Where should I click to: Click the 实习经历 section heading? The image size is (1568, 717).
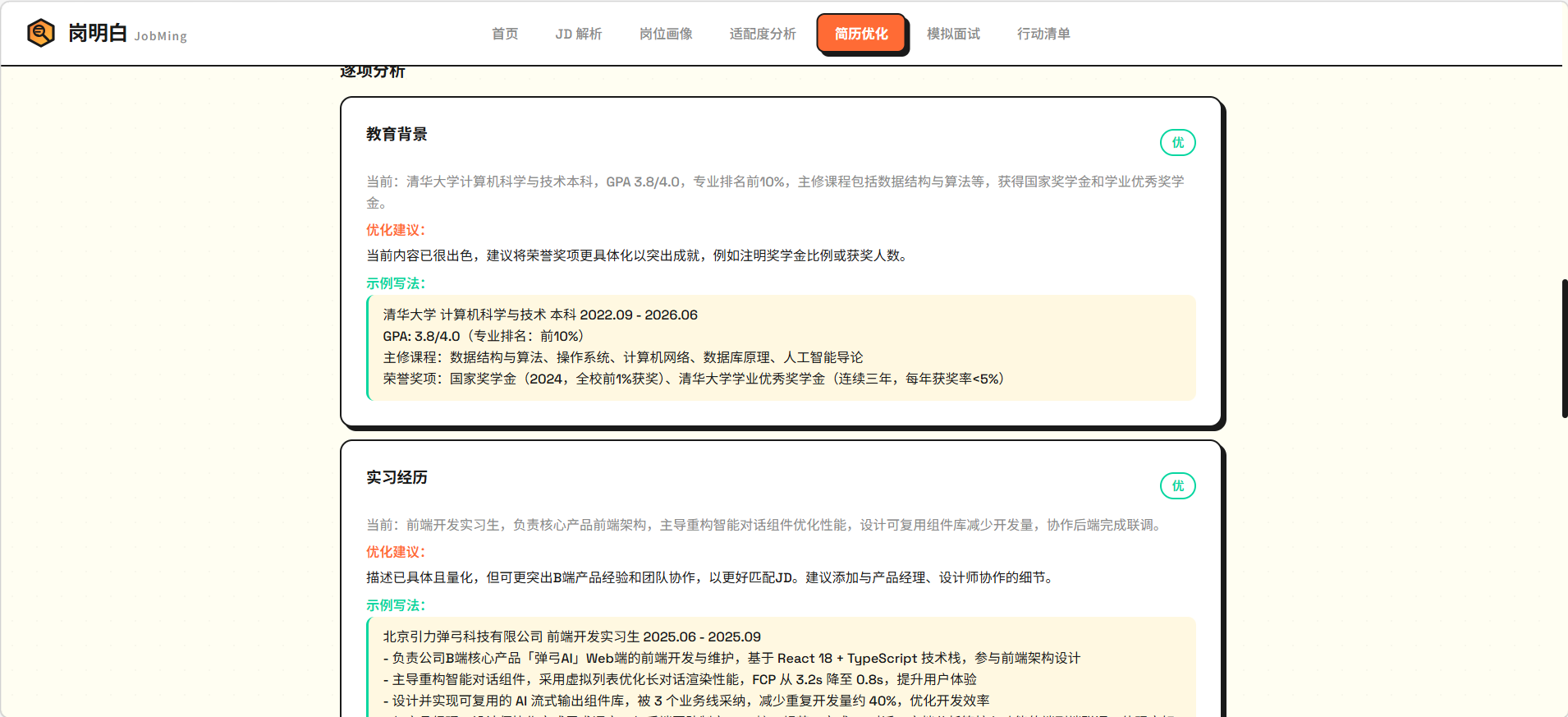397,478
